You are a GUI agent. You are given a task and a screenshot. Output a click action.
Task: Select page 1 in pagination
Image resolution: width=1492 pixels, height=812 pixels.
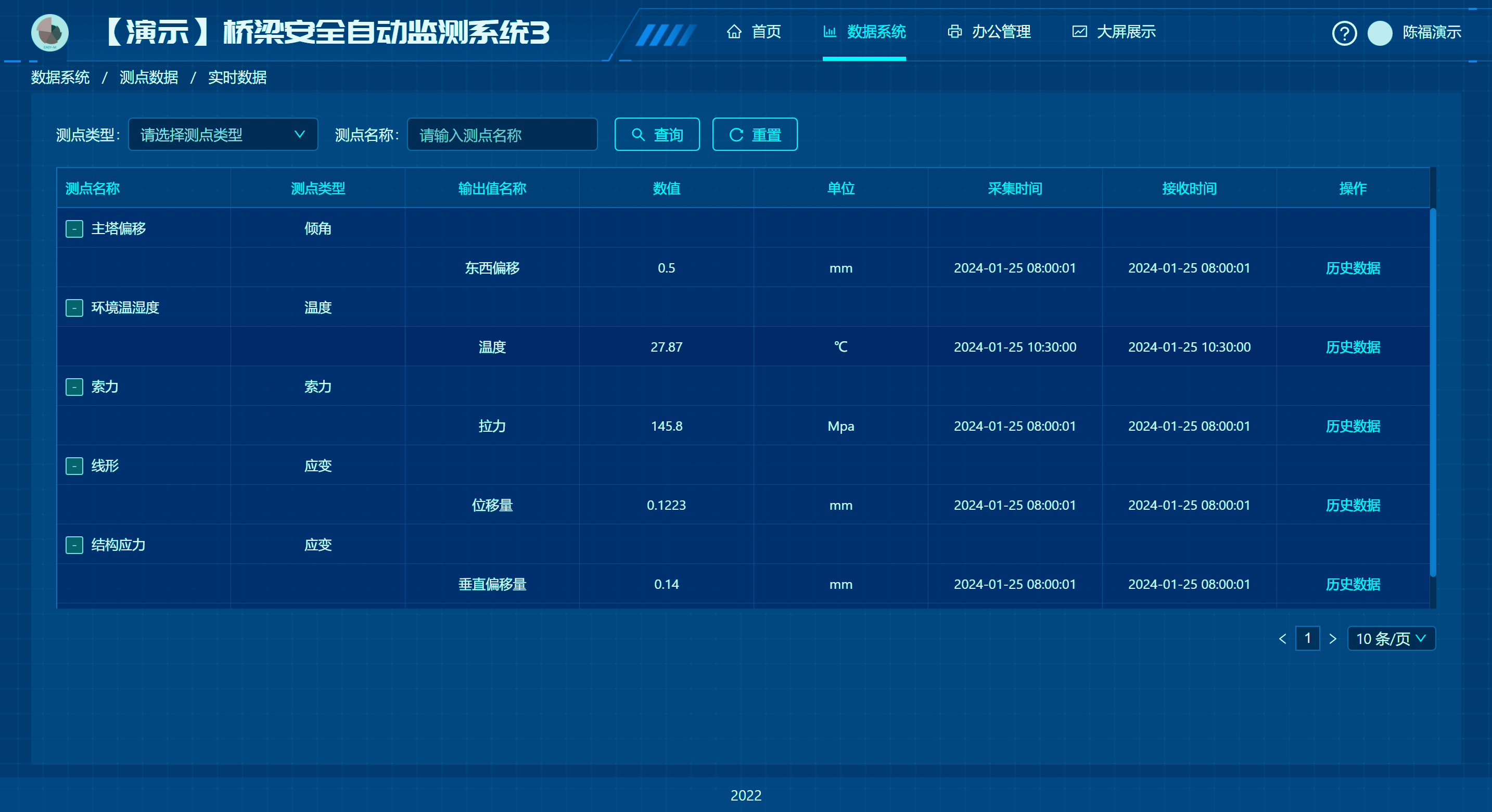pyautogui.click(x=1308, y=638)
